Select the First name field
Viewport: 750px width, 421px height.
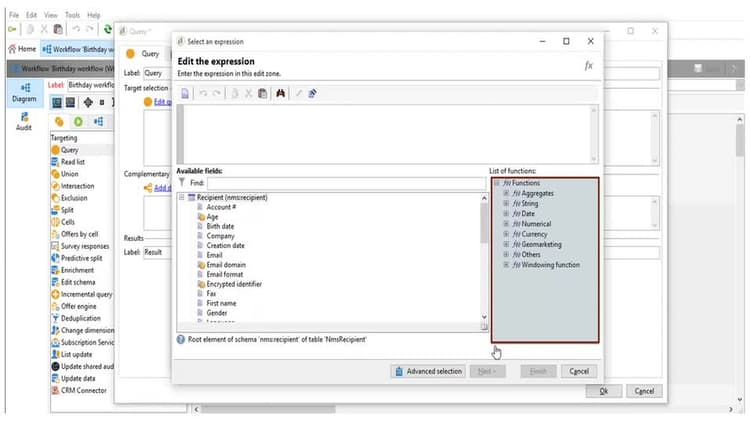221,303
